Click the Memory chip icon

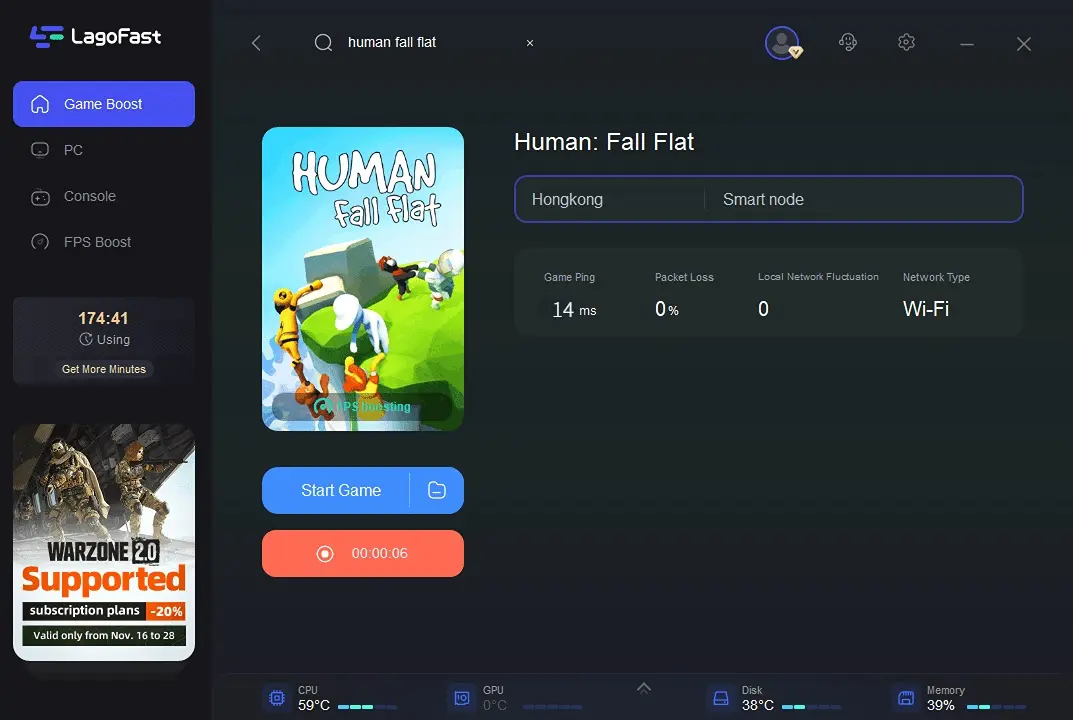(x=906, y=698)
